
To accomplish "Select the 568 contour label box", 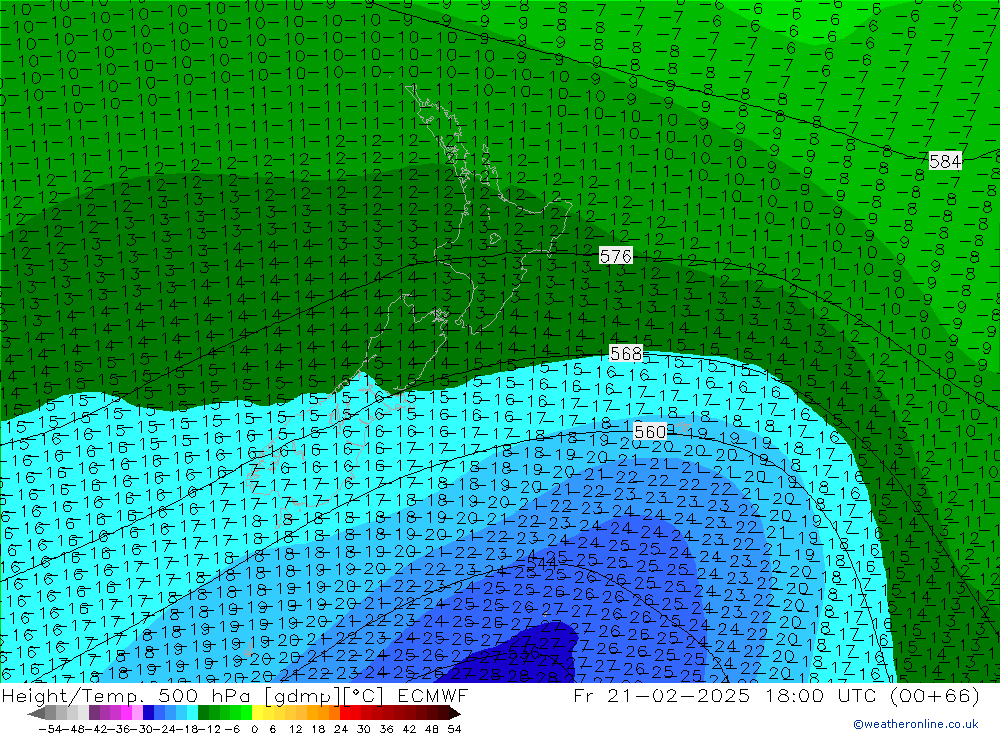I will (x=626, y=353).
